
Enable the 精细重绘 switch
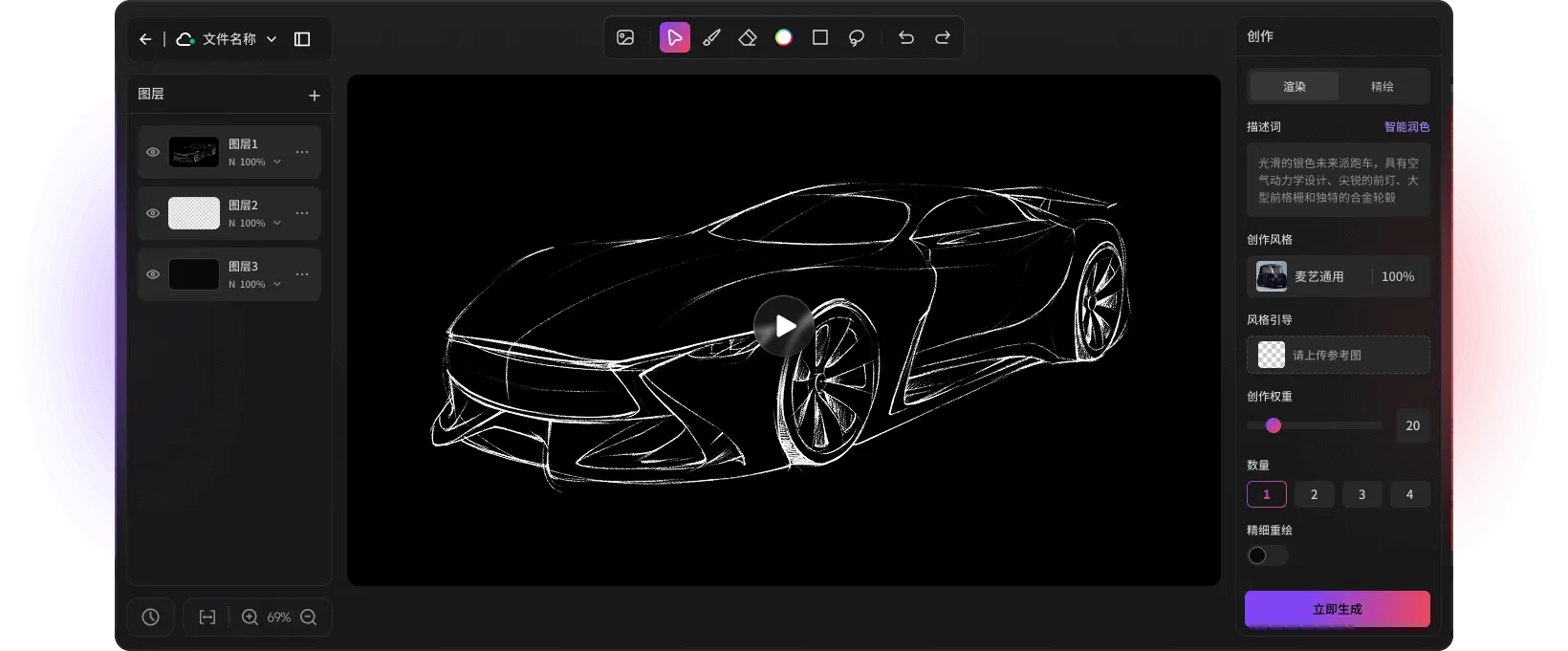tap(1267, 555)
